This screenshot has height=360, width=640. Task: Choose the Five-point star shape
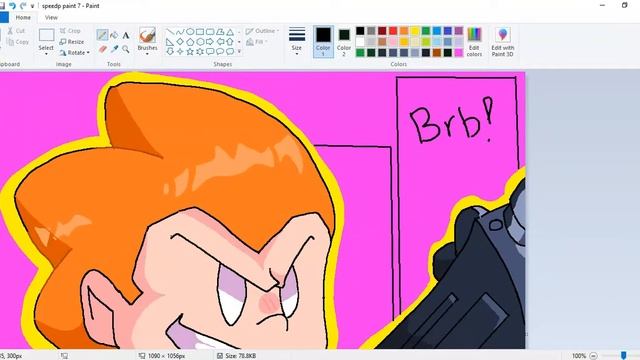click(x=190, y=51)
